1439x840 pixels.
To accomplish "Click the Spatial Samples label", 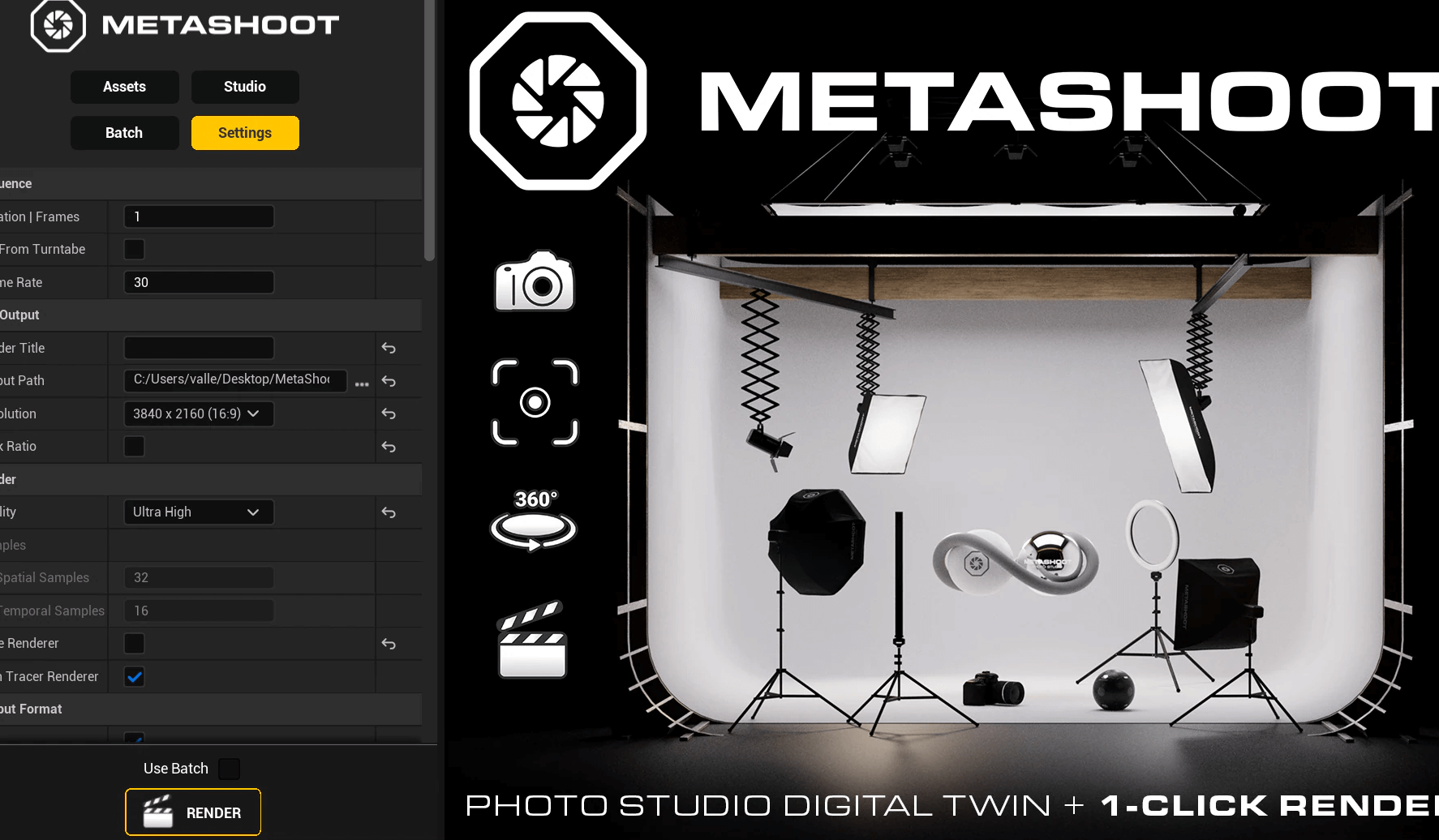I will [45, 577].
